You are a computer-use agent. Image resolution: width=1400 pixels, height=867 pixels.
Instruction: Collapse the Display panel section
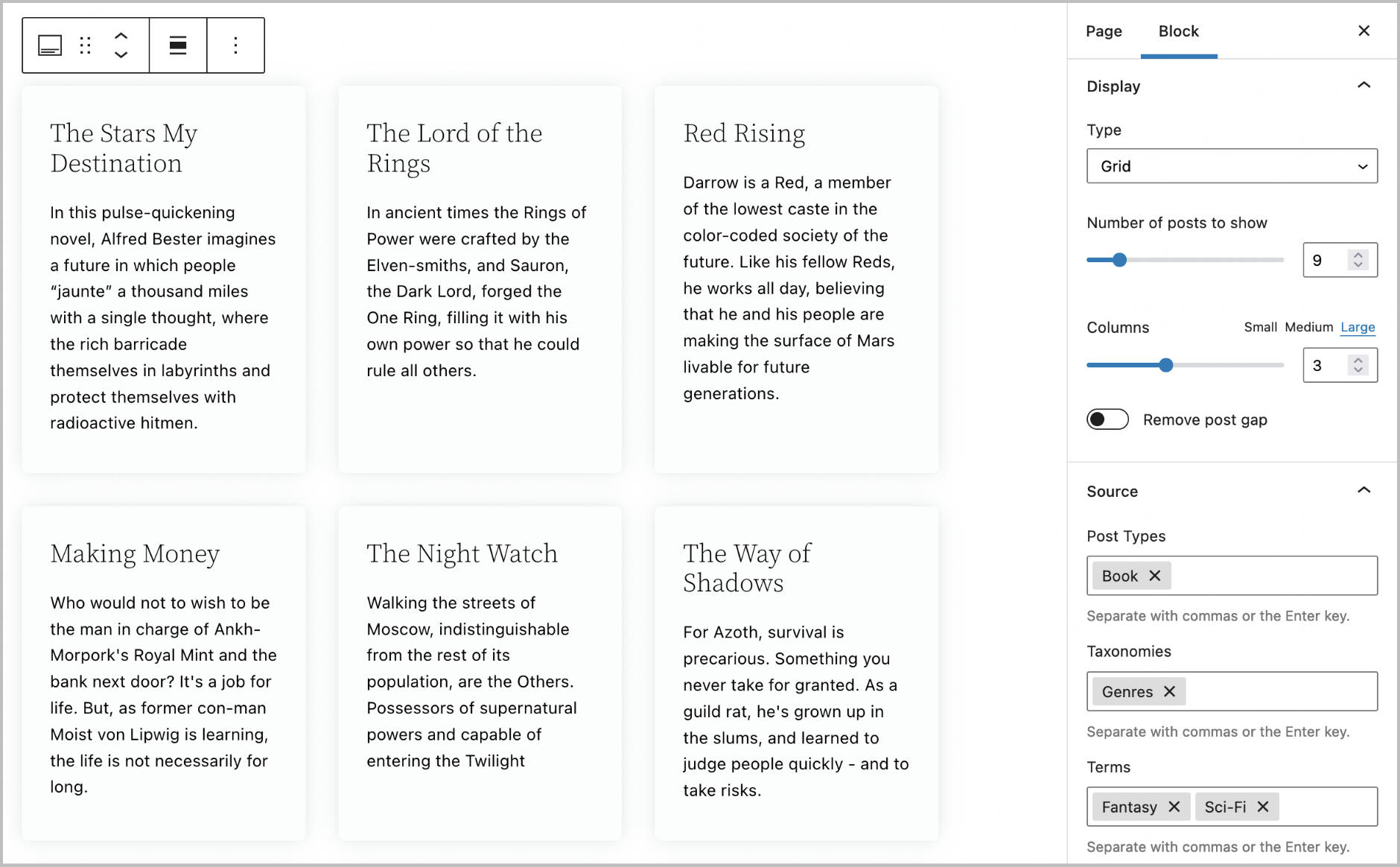coord(1364,86)
